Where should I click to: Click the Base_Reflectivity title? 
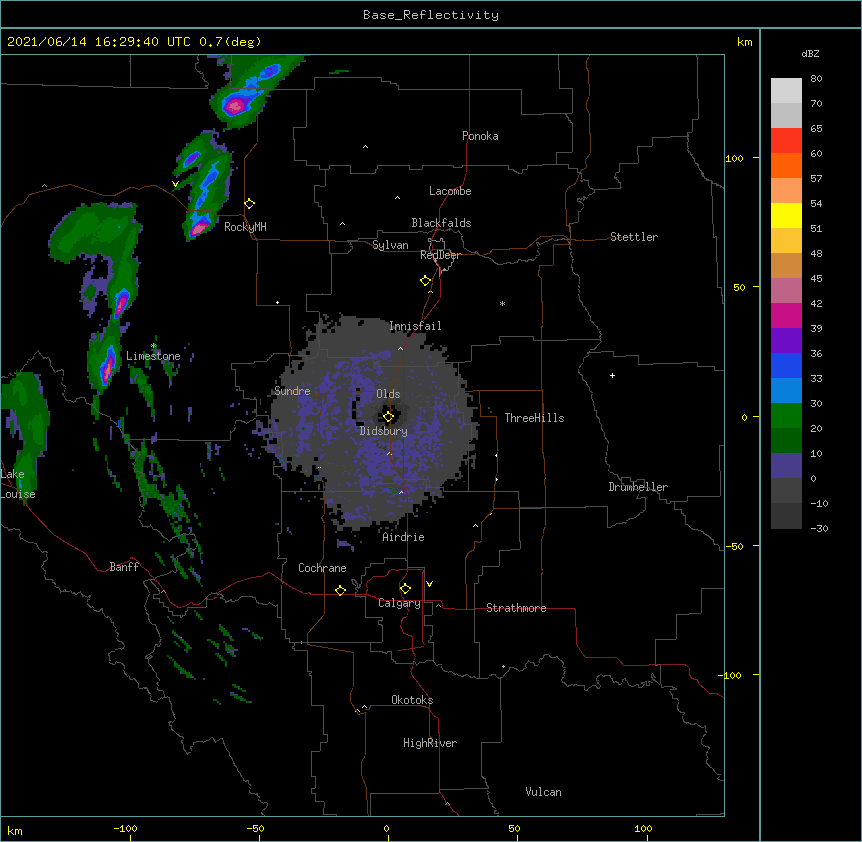pos(431,15)
